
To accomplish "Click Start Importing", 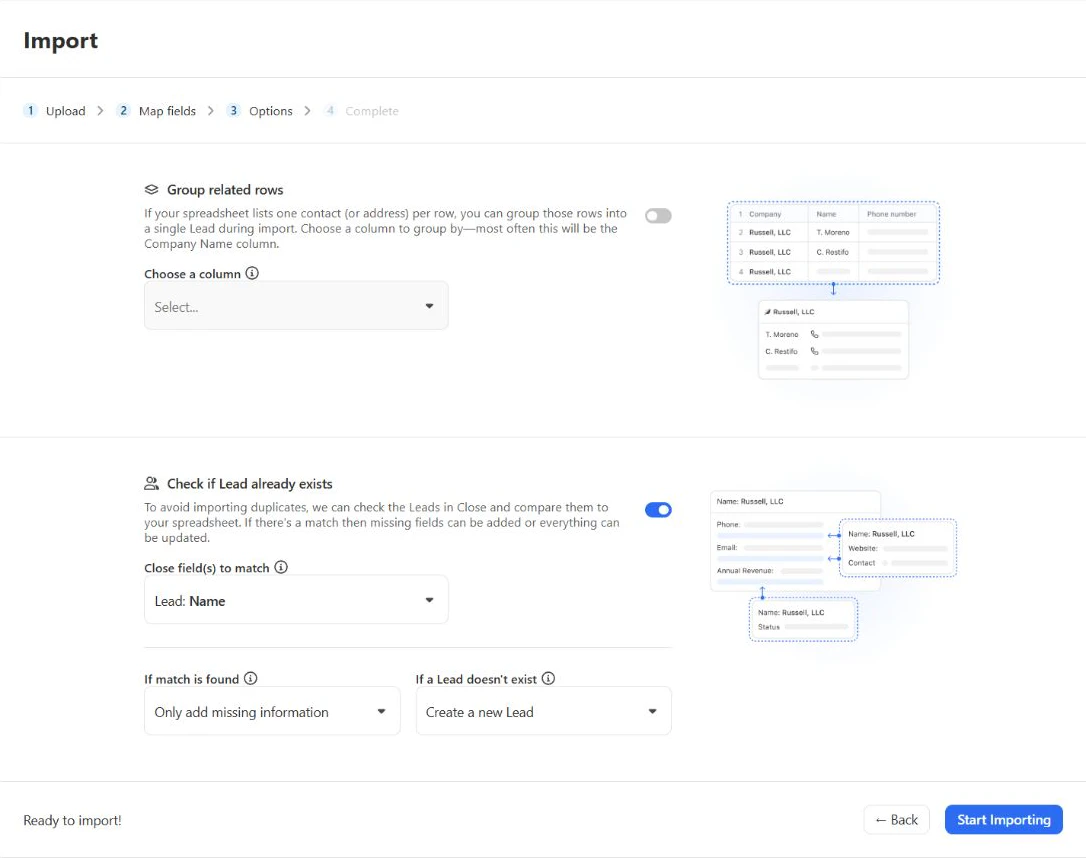I will [x=1004, y=820].
